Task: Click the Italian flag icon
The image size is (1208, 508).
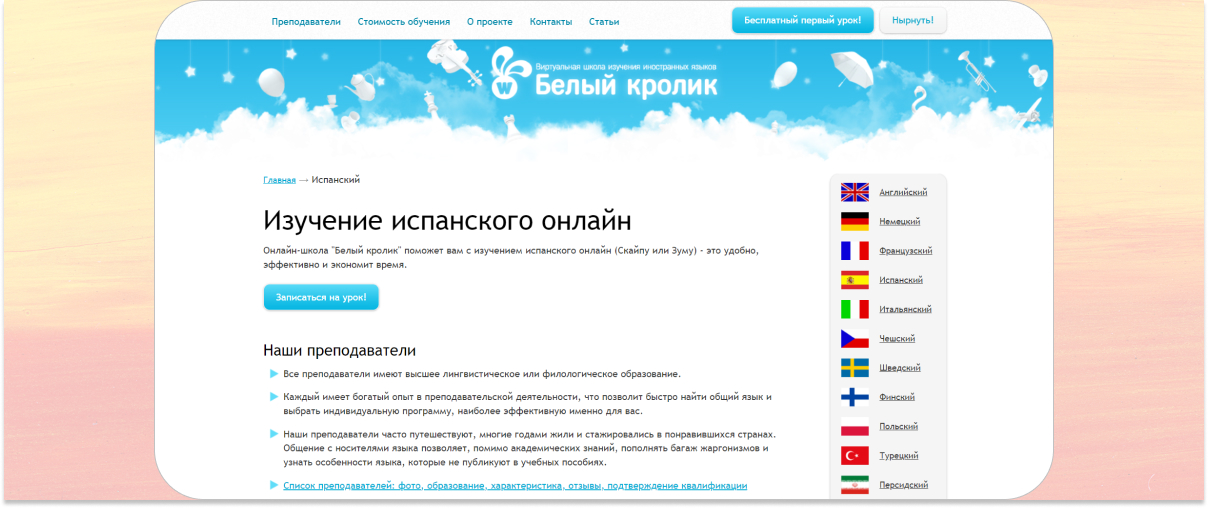Action: (854, 309)
